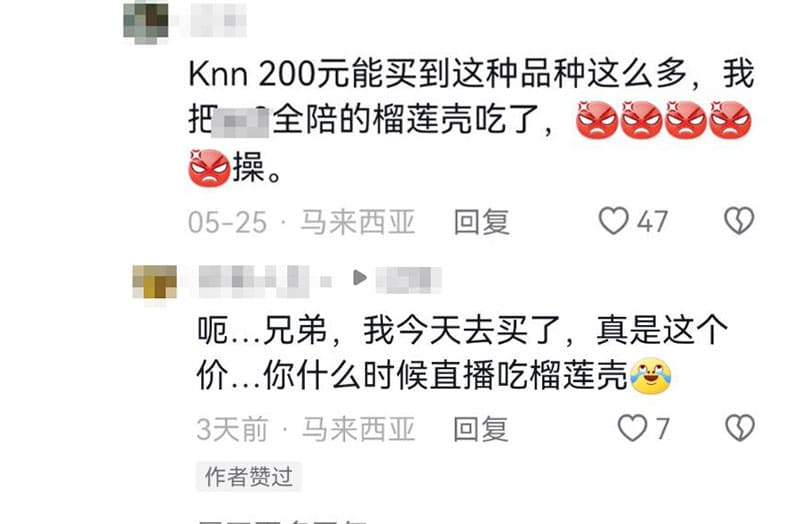Like the reply with 7 likes

pyautogui.click(x=632, y=428)
